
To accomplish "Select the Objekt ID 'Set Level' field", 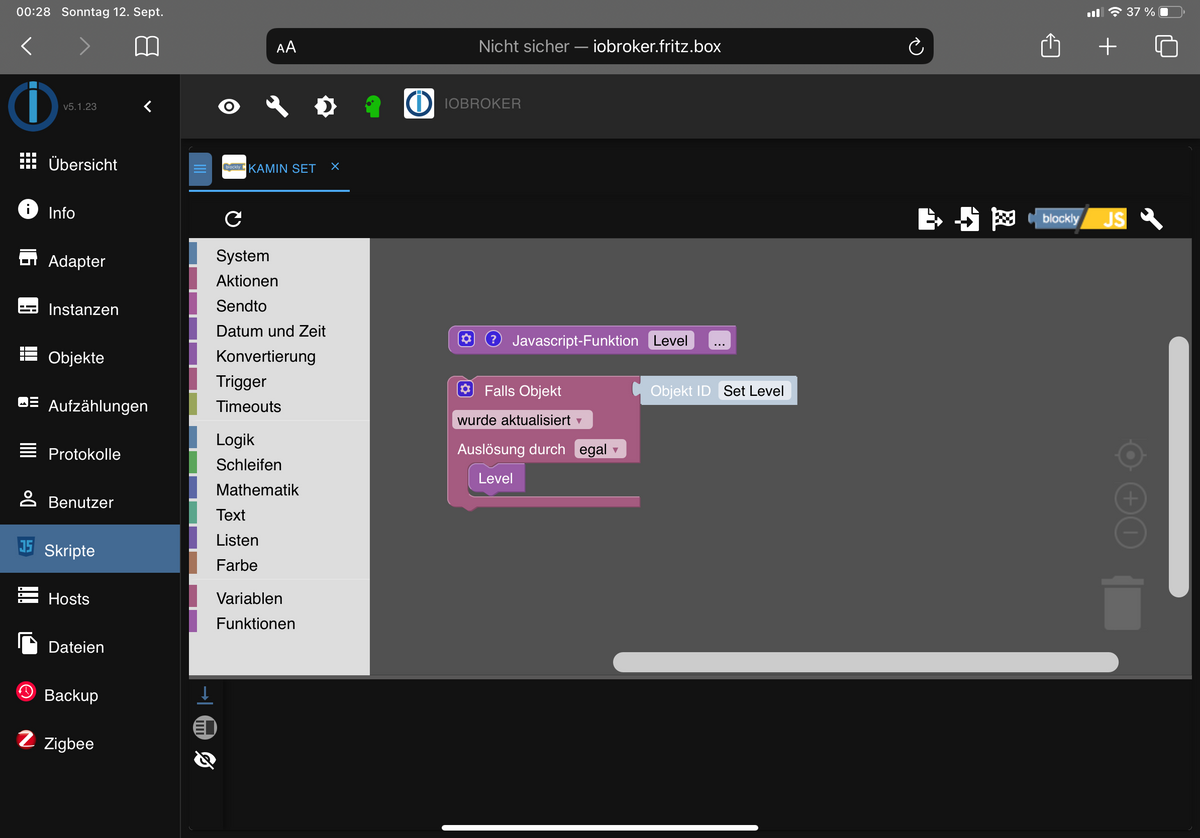I will 754,391.
